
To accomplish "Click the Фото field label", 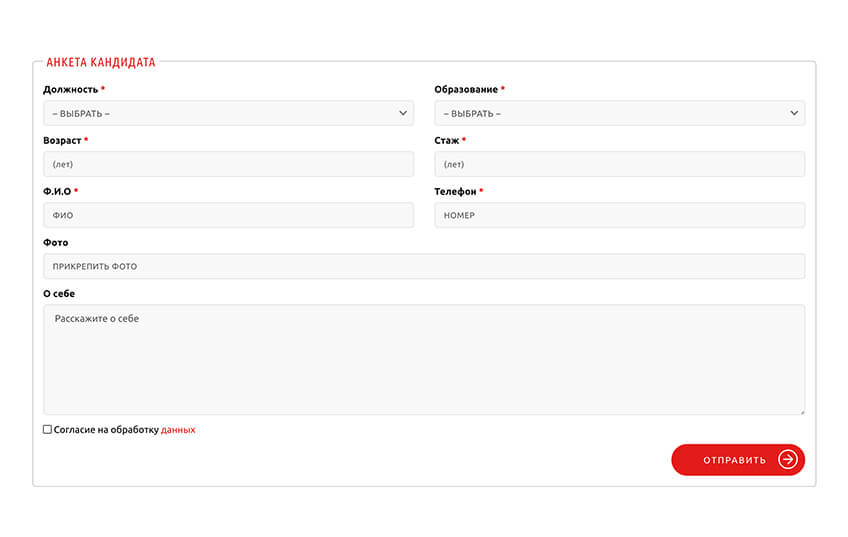I will (56, 243).
